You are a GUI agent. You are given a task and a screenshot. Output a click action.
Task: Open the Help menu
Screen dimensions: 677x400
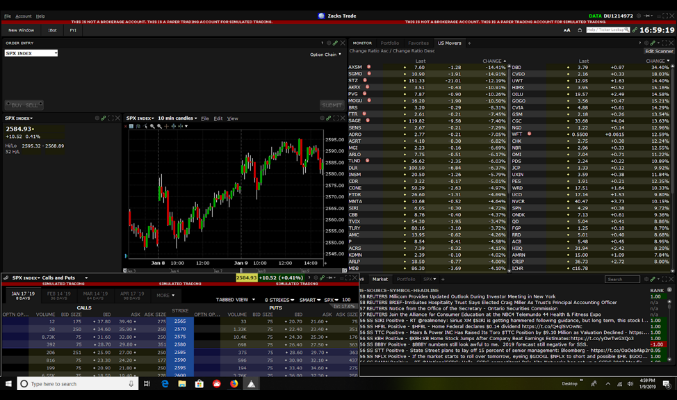coord(40,16)
